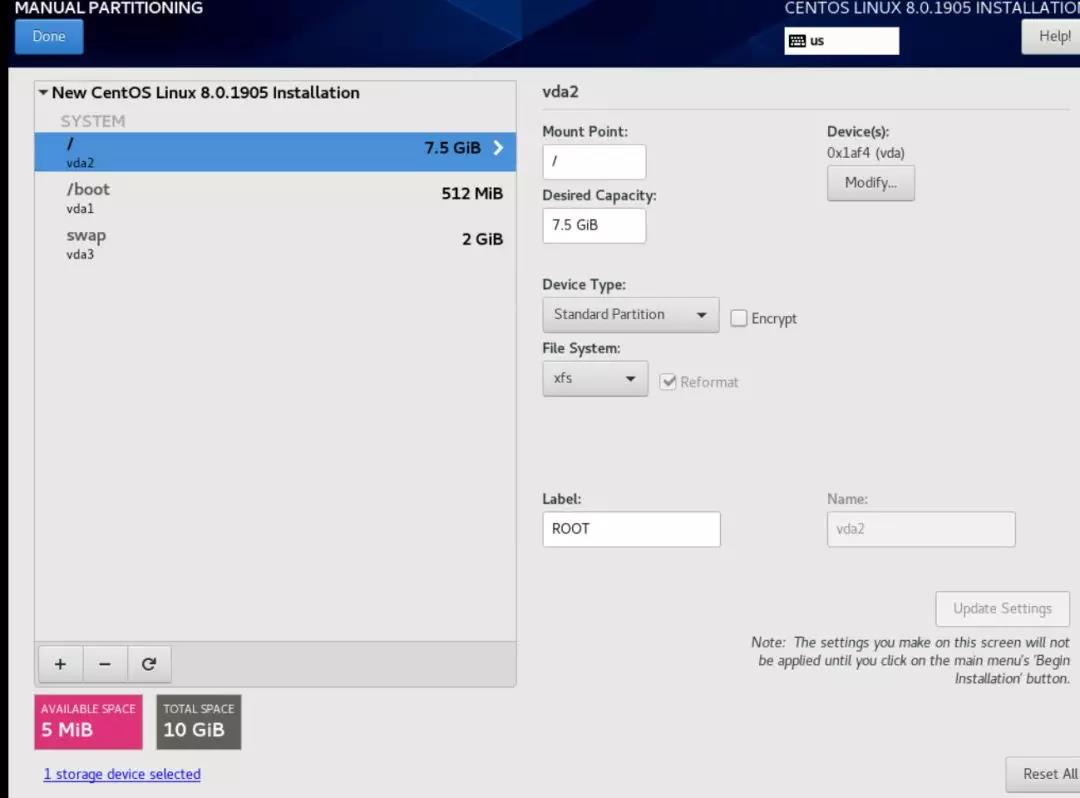Screen dimensions: 1080x798
Task: Click the SYSTEM group header
Action: [x=93, y=121]
